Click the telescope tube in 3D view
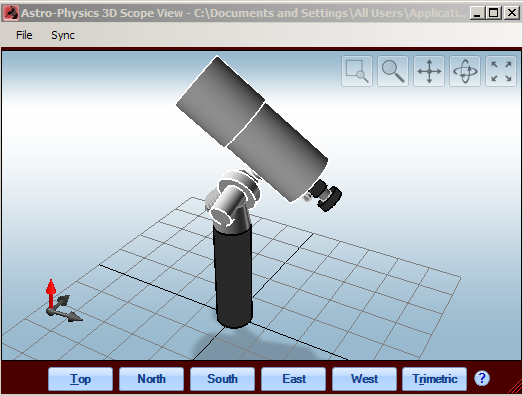Screen dimensions: 523x396 (x=252, y=128)
